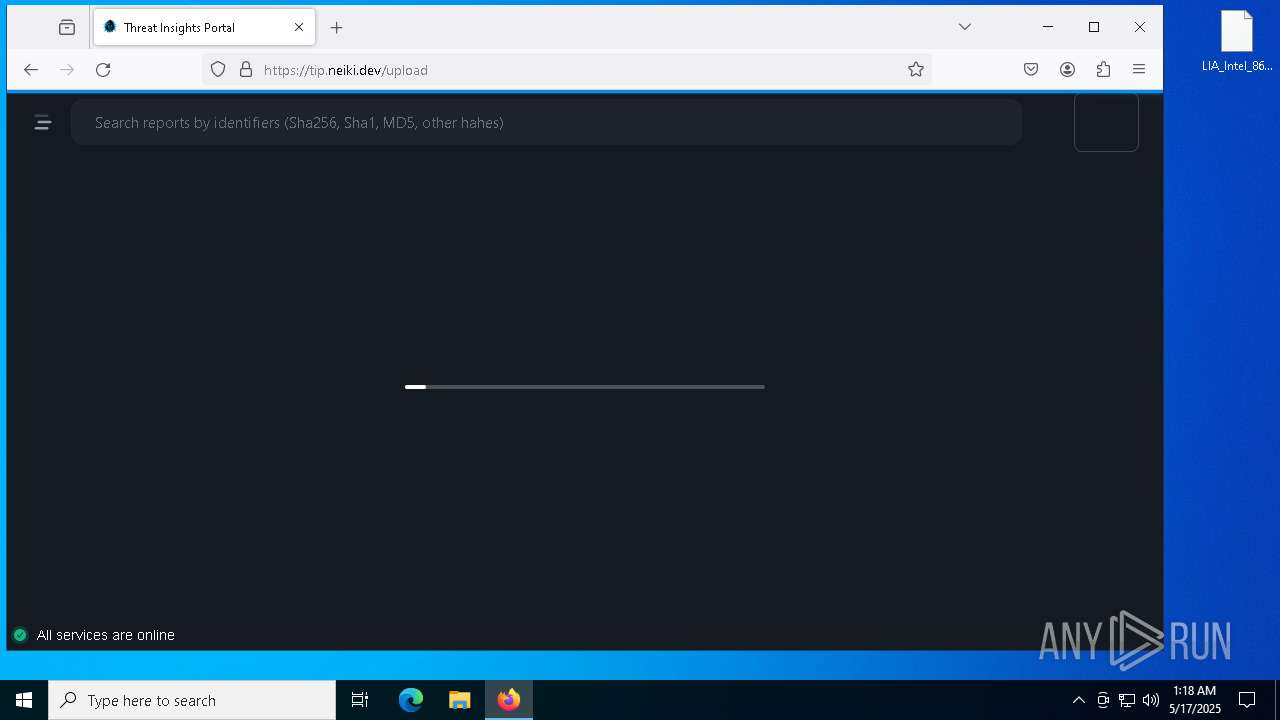Click the Meet Now tray icon
This screenshot has width=1280, height=720.
(1103, 700)
